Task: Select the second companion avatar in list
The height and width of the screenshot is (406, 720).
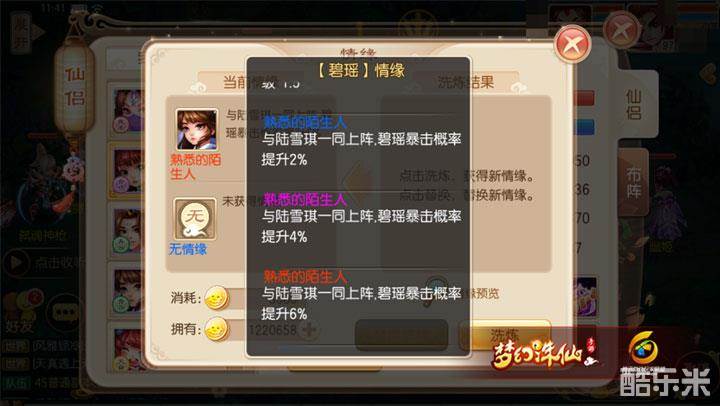Action: 128,171
